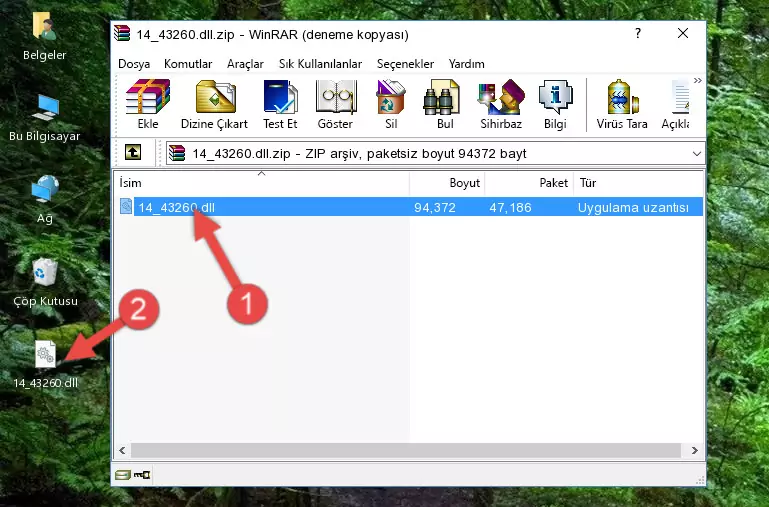The width and height of the screenshot is (769, 507).
Task: Click the Sil delete icon
Action: pos(391,104)
